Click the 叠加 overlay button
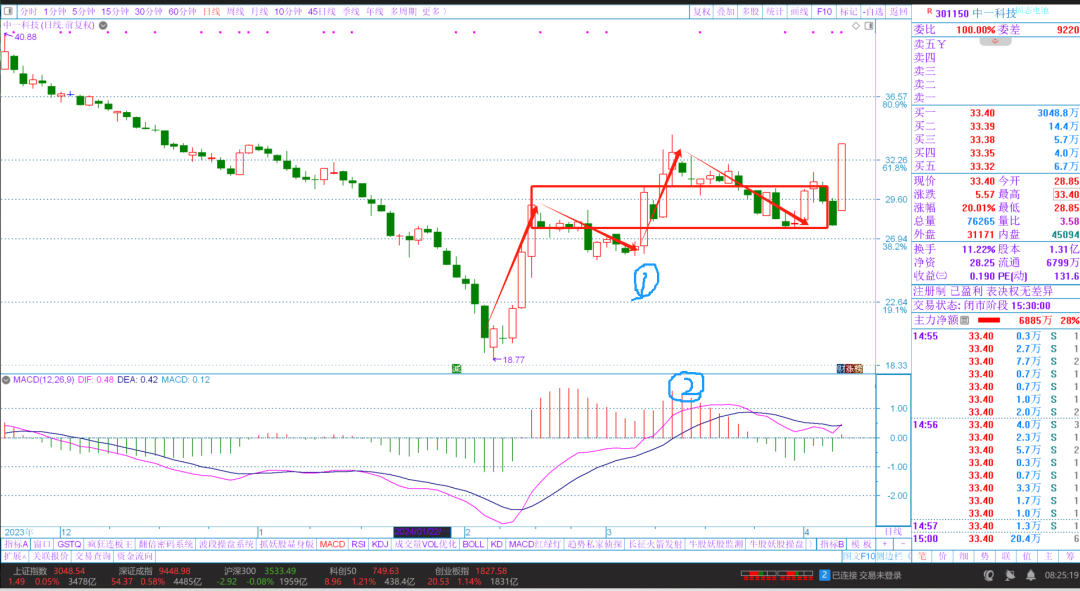Viewport: 1080px width, 591px height. [x=727, y=11]
